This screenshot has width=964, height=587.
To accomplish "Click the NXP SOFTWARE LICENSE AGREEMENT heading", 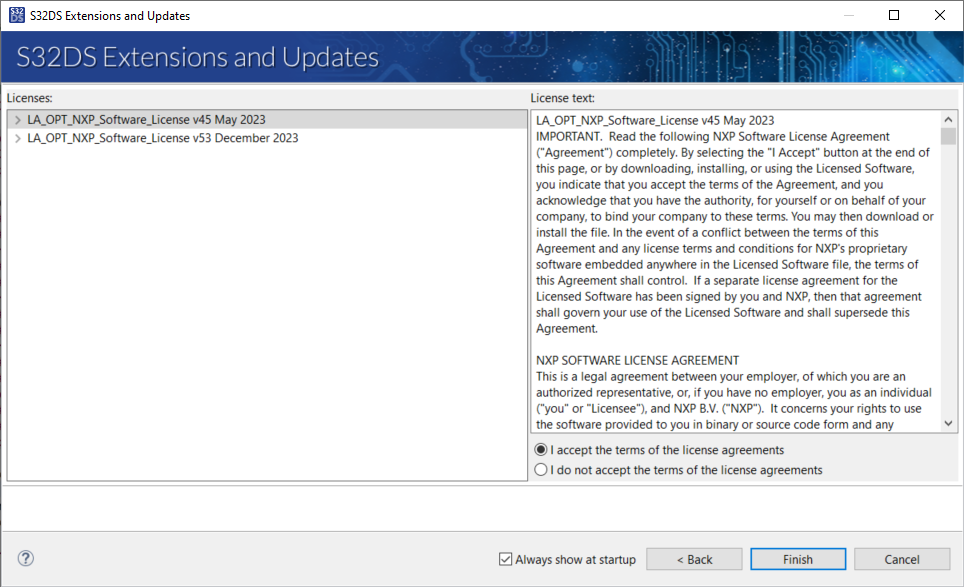I will 638,360.
